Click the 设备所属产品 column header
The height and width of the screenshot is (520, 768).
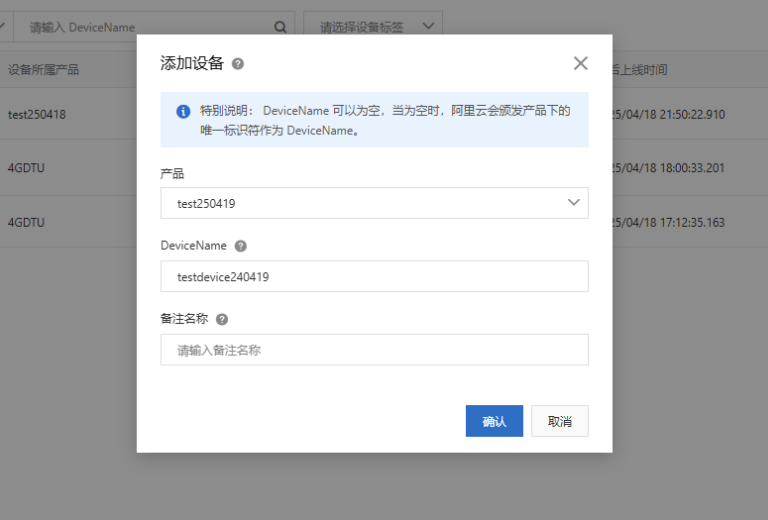point(44,70)
